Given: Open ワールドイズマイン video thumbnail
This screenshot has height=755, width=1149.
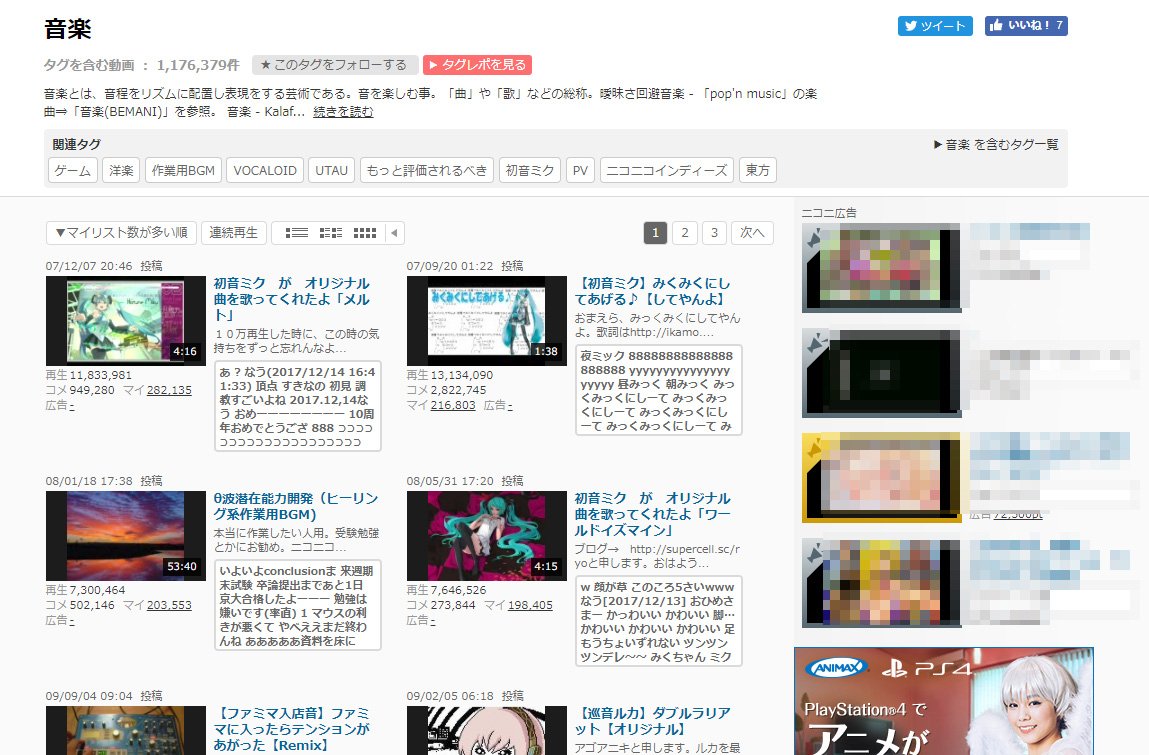Looking at the screenshot, I should [487, 536].
